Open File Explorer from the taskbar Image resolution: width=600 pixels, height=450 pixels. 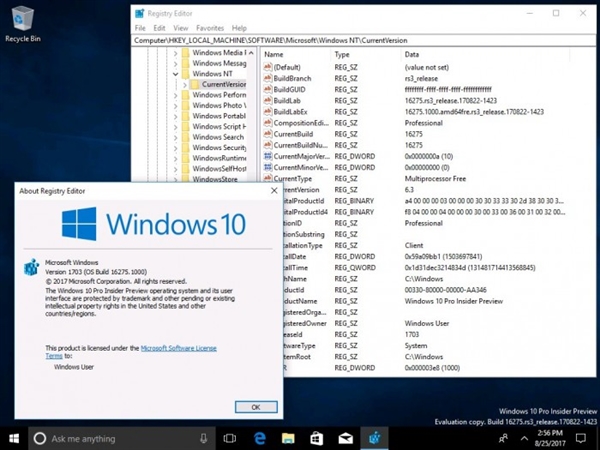click(287, 438)
